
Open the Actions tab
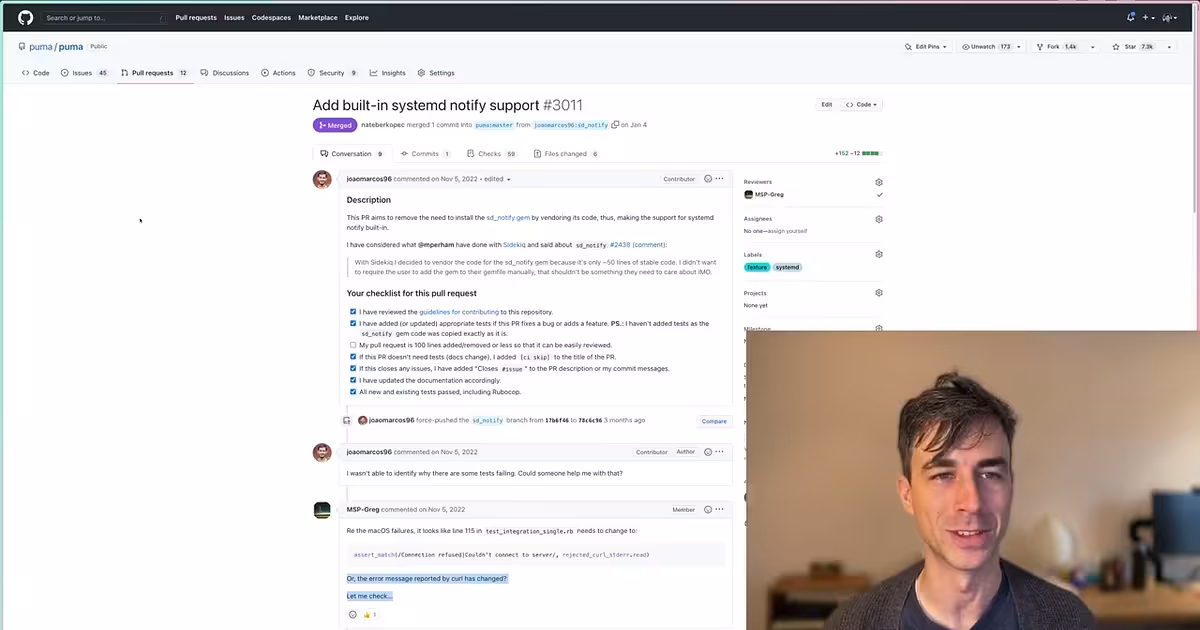pos(279,73)
